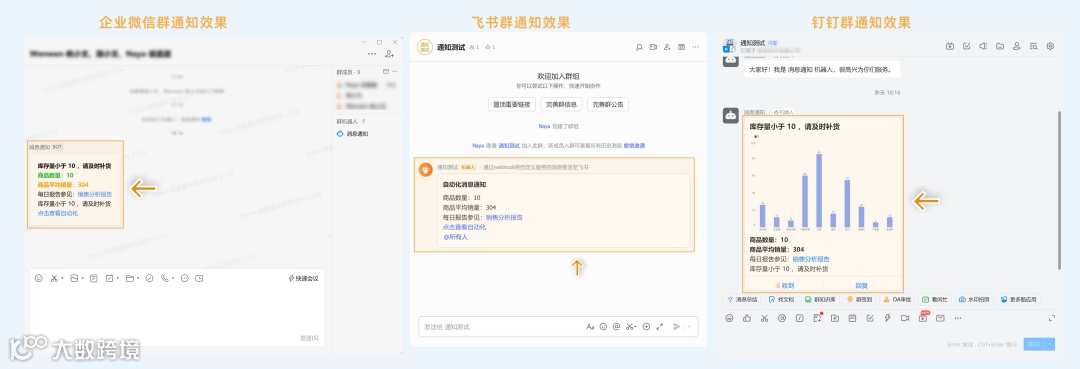Click 消息总结 shortcut in DingTalk
This screenshot has width=1080, height=369.
point(742,299)
